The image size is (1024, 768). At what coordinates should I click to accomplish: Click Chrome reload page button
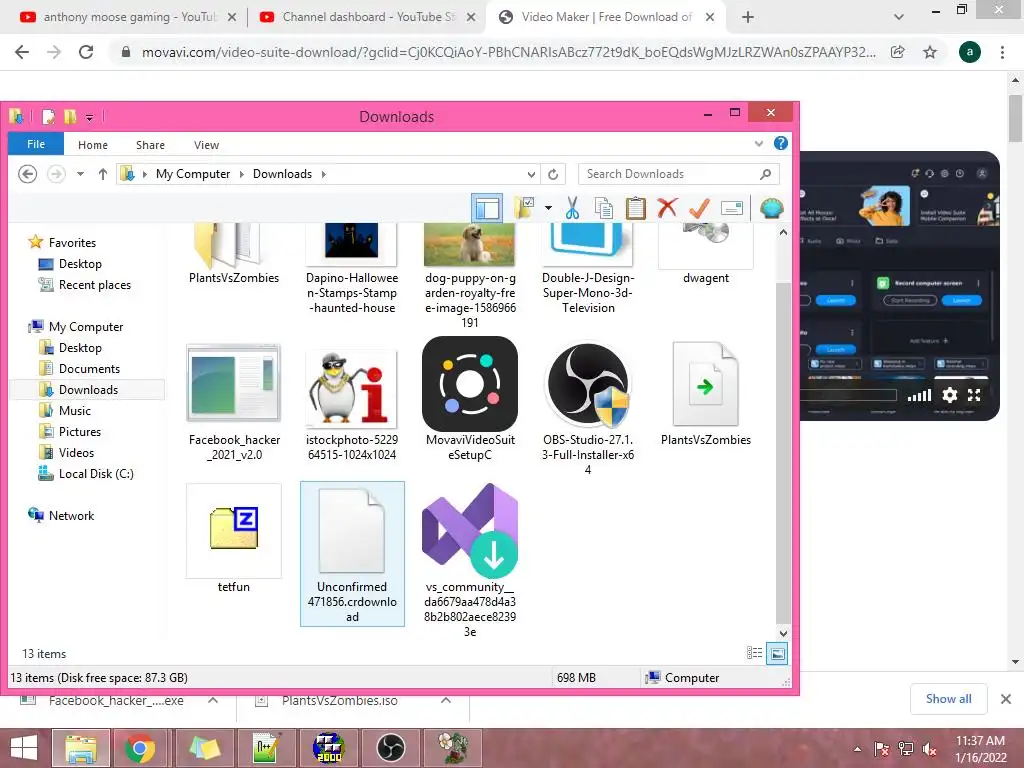click(x=86, y=52)
